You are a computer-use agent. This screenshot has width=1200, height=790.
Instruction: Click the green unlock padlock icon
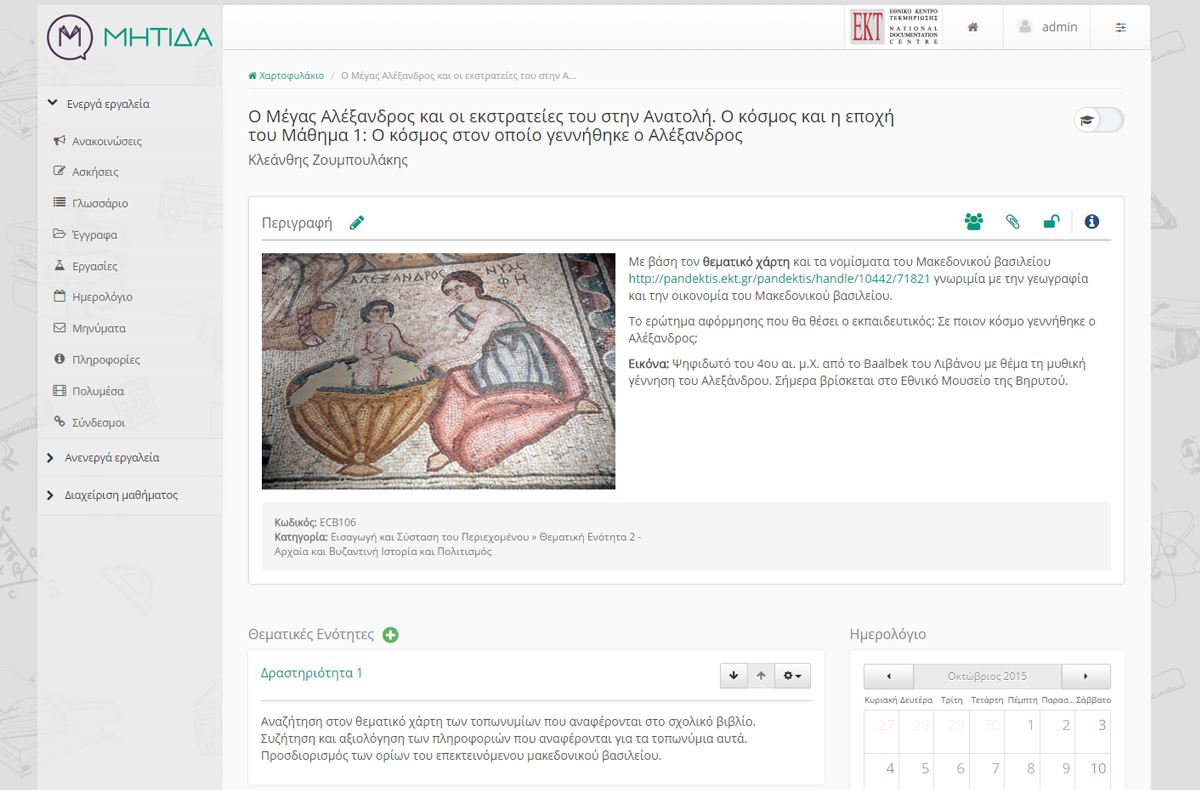(1051, 222)
